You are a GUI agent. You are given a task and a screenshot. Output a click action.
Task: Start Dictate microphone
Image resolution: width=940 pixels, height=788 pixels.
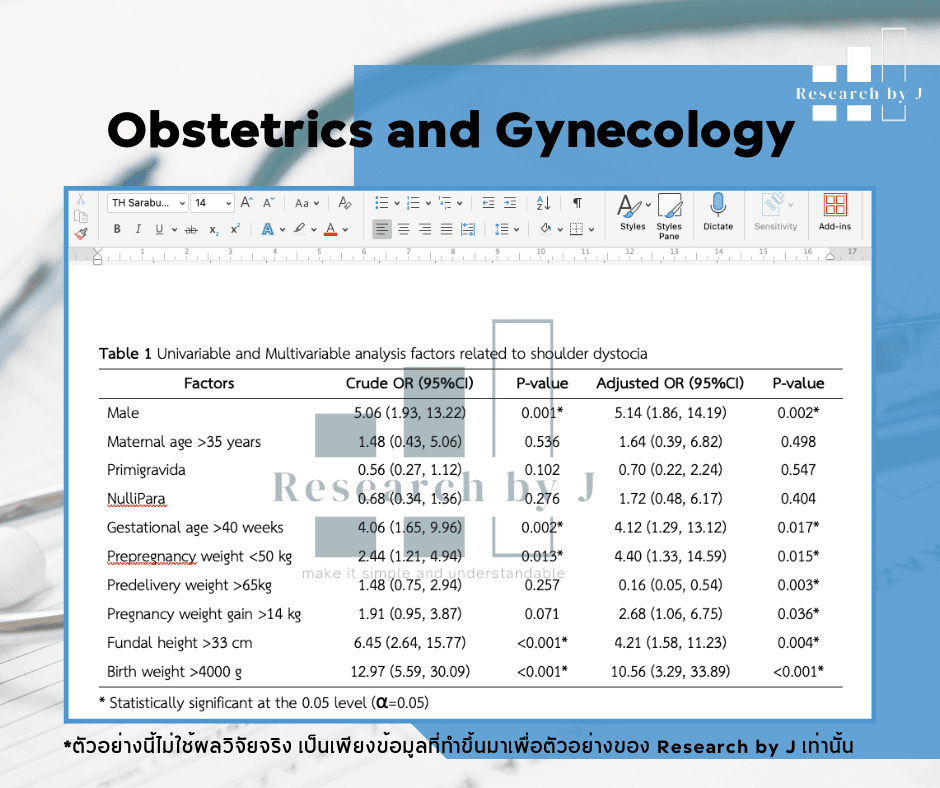coord(718,212)
